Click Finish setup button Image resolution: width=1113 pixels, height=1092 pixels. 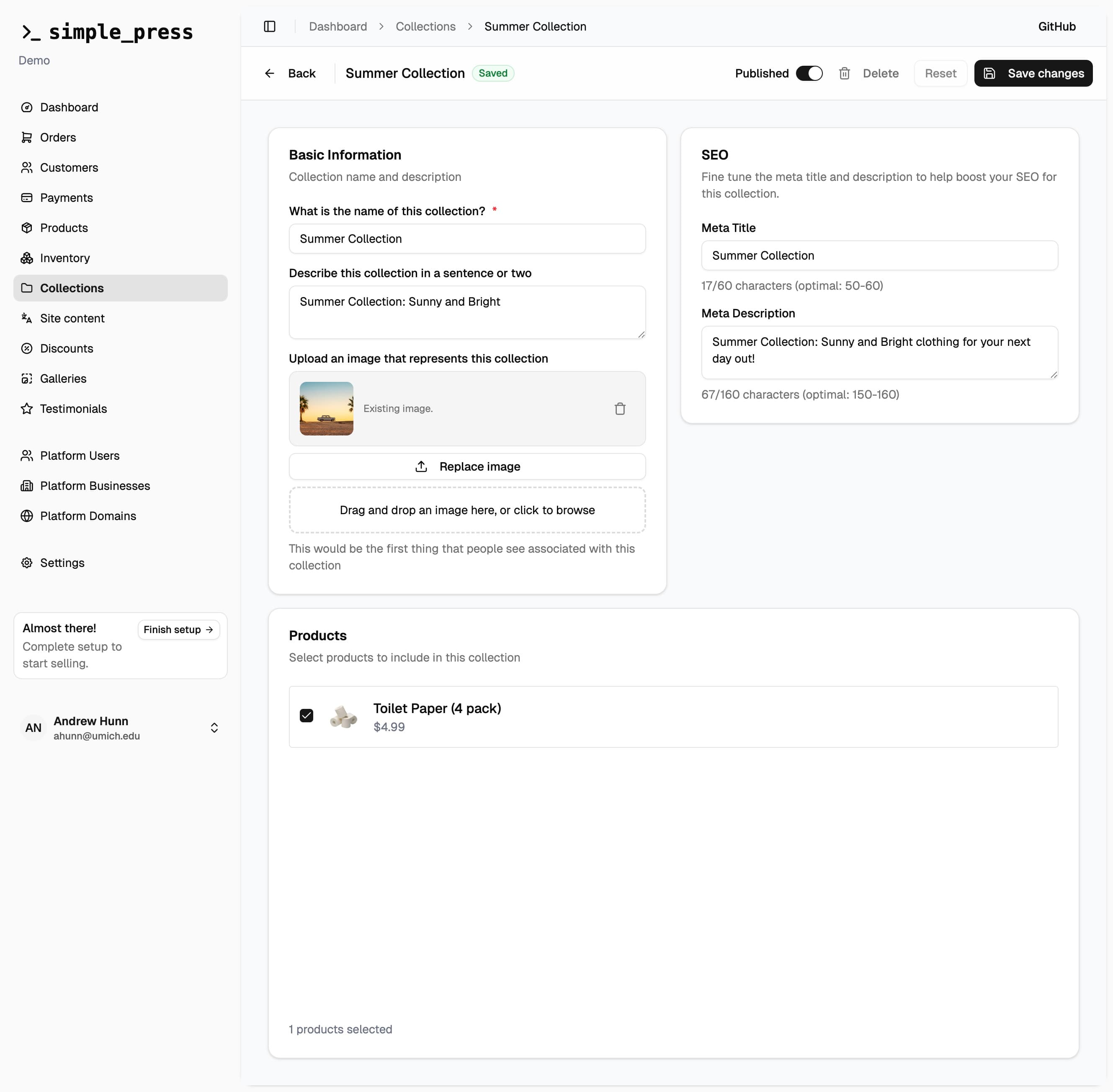point(178,630)
